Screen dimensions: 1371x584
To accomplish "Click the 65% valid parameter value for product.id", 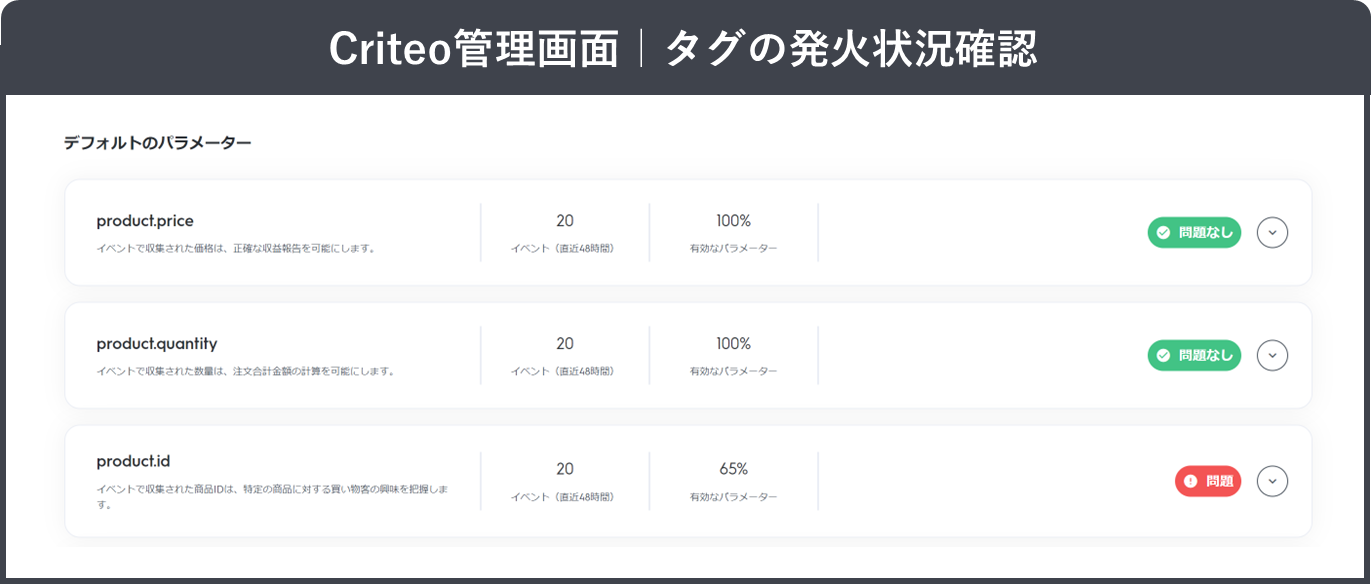I will (735, 468).
